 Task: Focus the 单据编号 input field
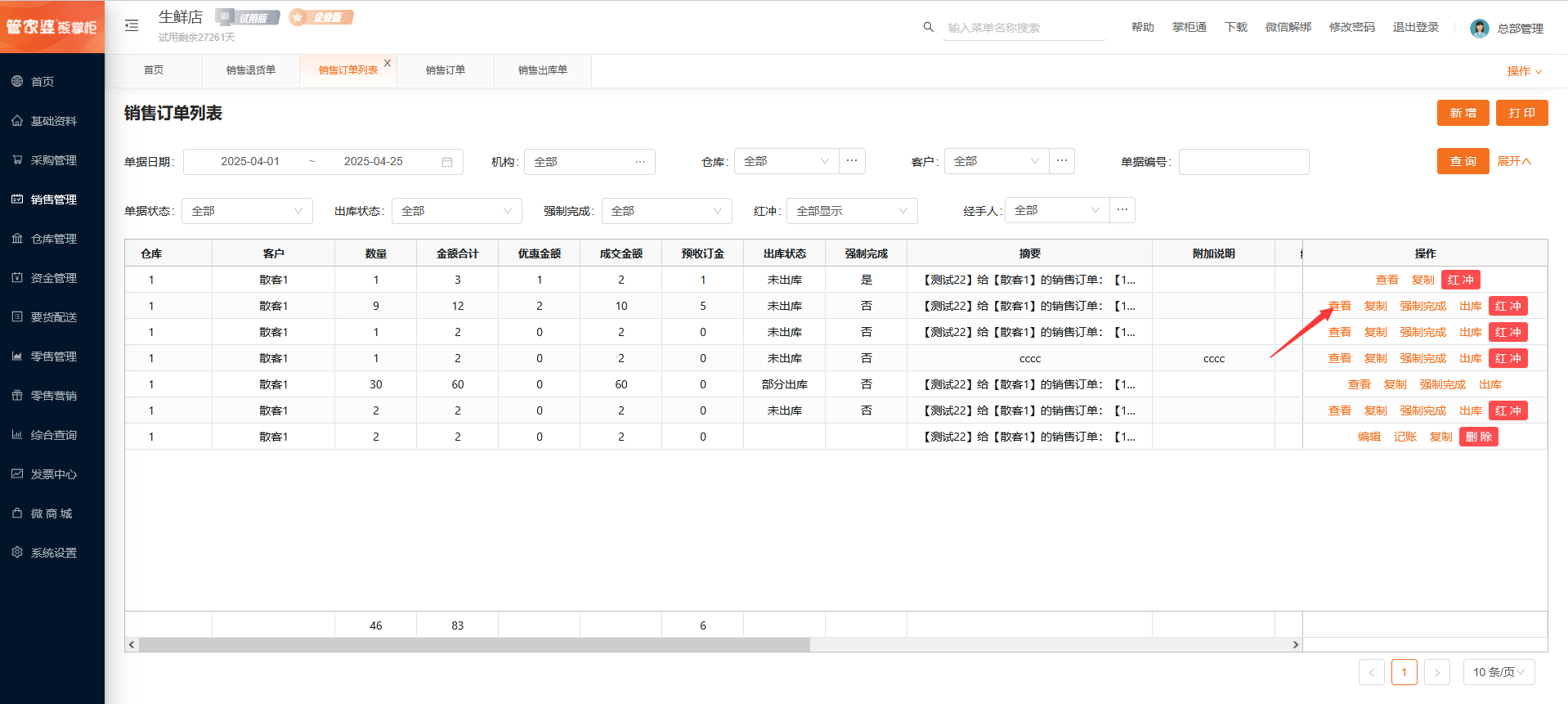(1243, 162)
